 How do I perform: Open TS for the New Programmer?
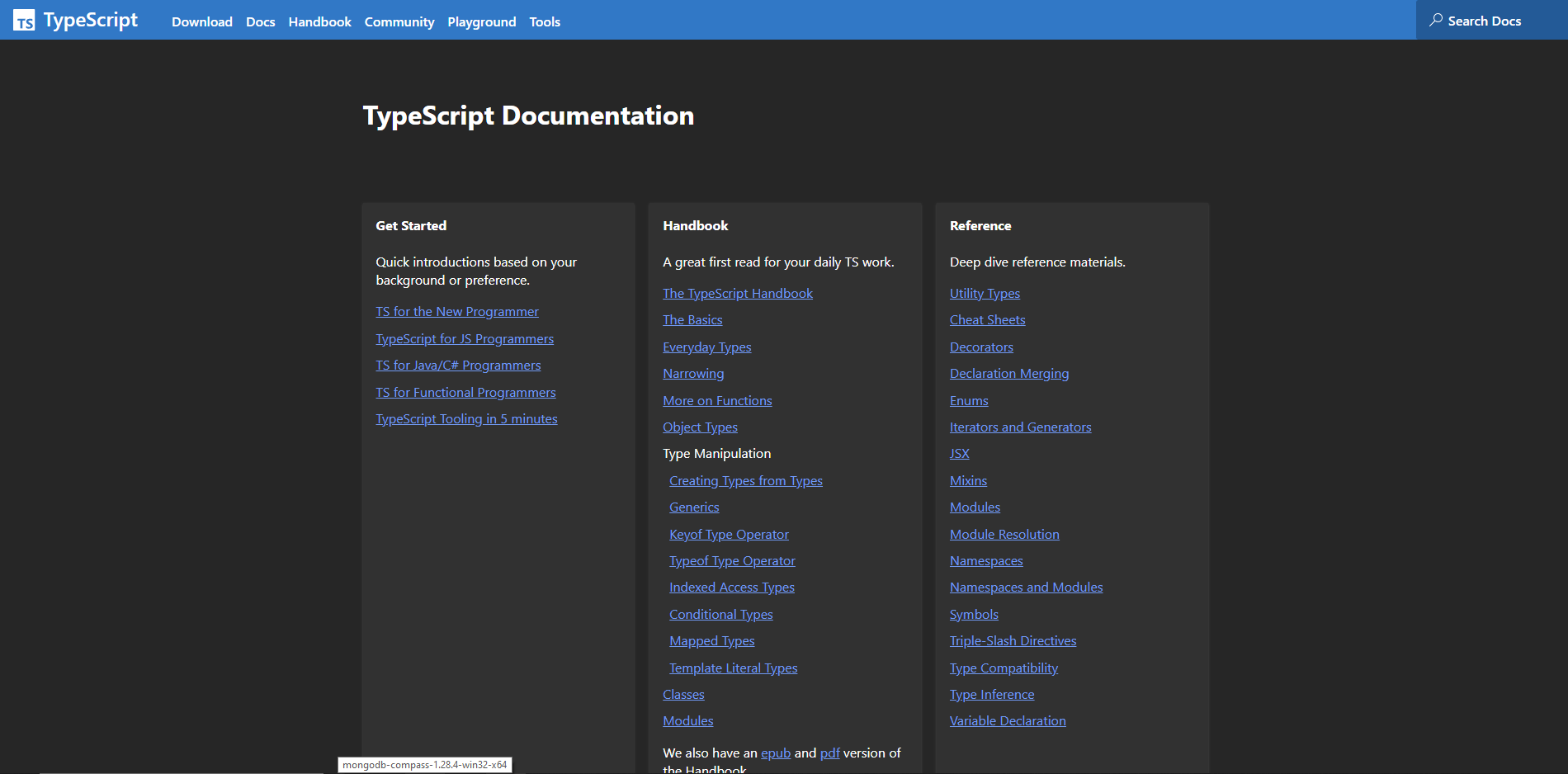(x=457, y=312)
